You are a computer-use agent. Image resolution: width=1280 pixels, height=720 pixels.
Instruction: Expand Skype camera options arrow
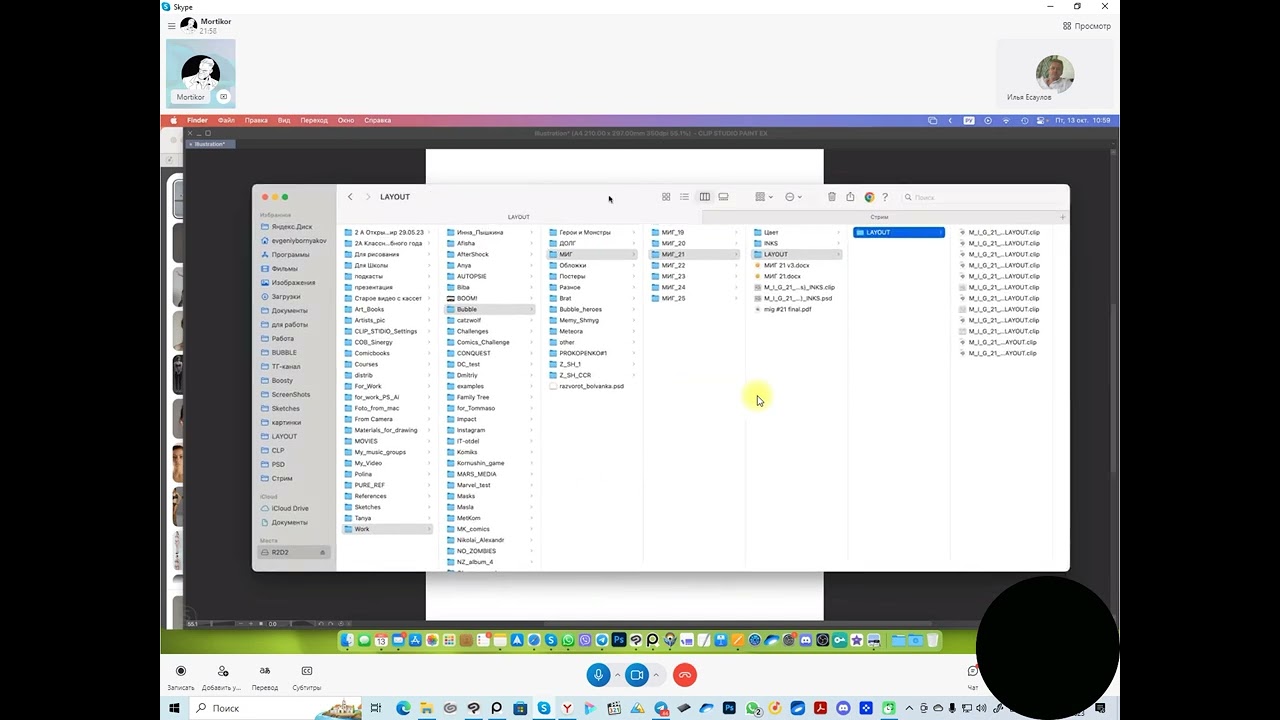pos(656,675)
